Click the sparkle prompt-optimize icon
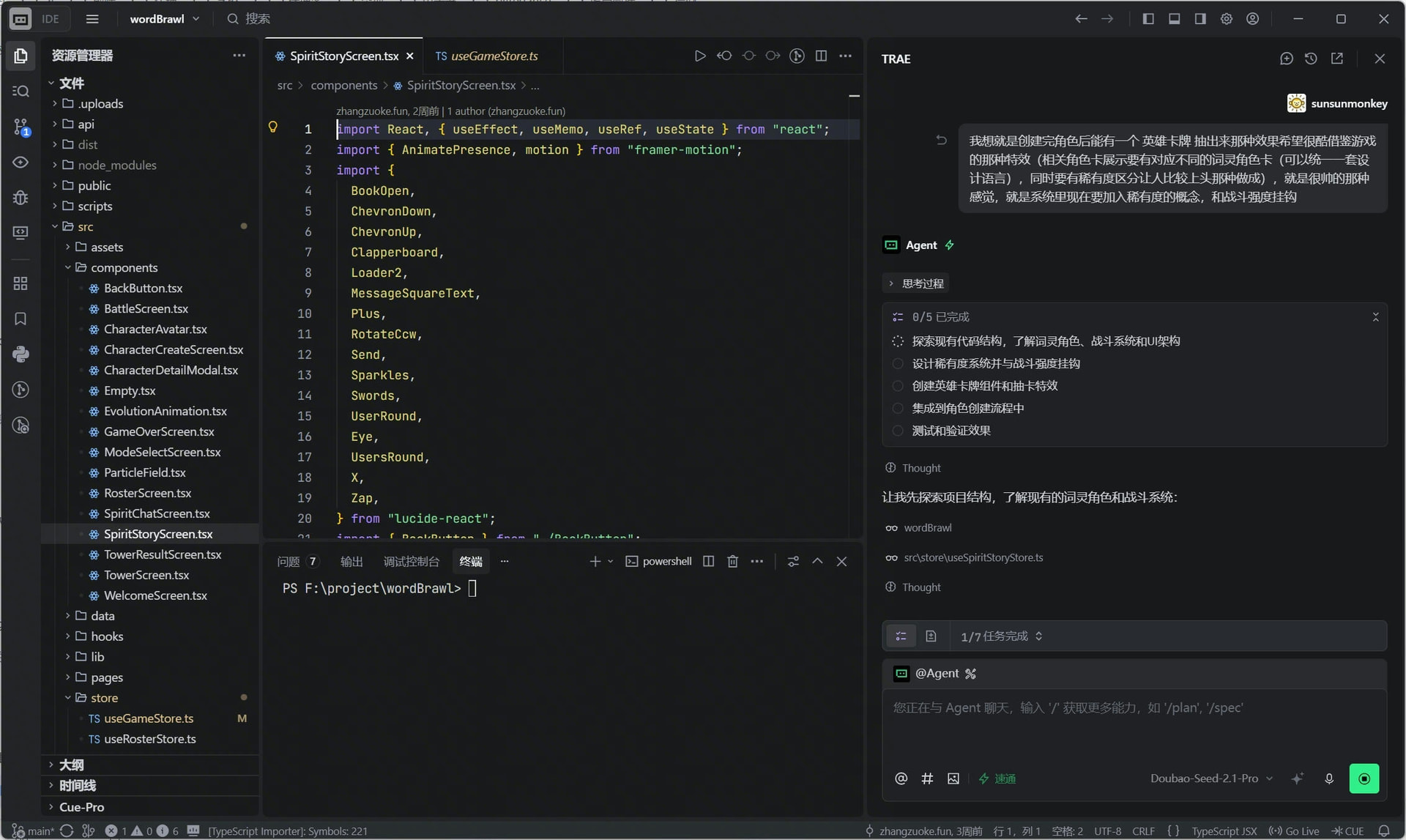The width and height of the screenshot is (1406, 840). pos(1297,778)
